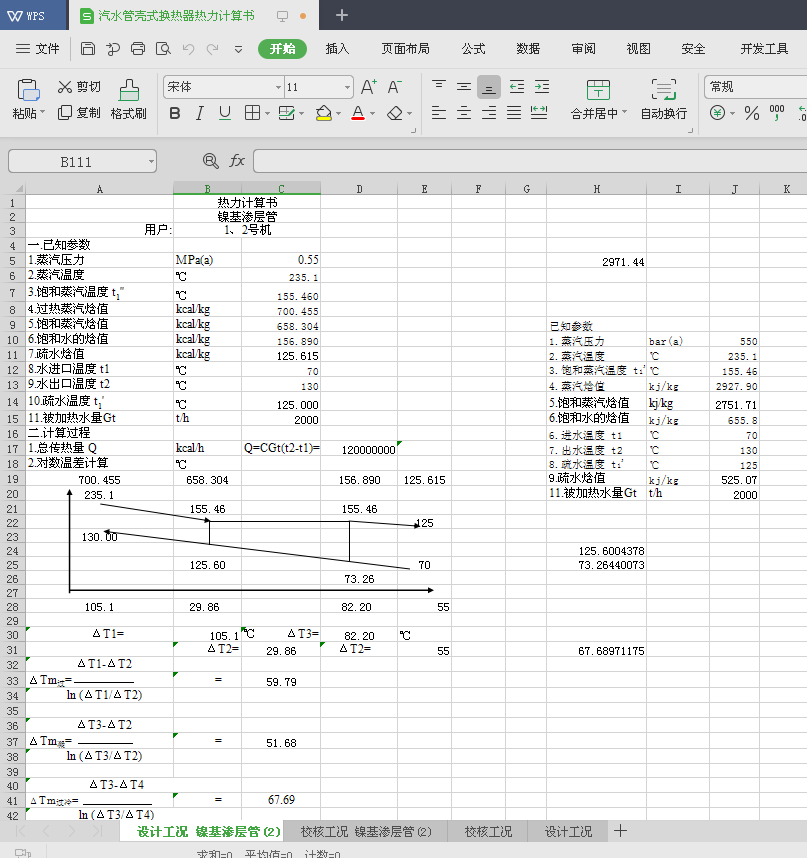The height and width of the screenshot is (858, 807).
Task: Switch to the 插入 ribbon tab
Action: coord(337,49)
